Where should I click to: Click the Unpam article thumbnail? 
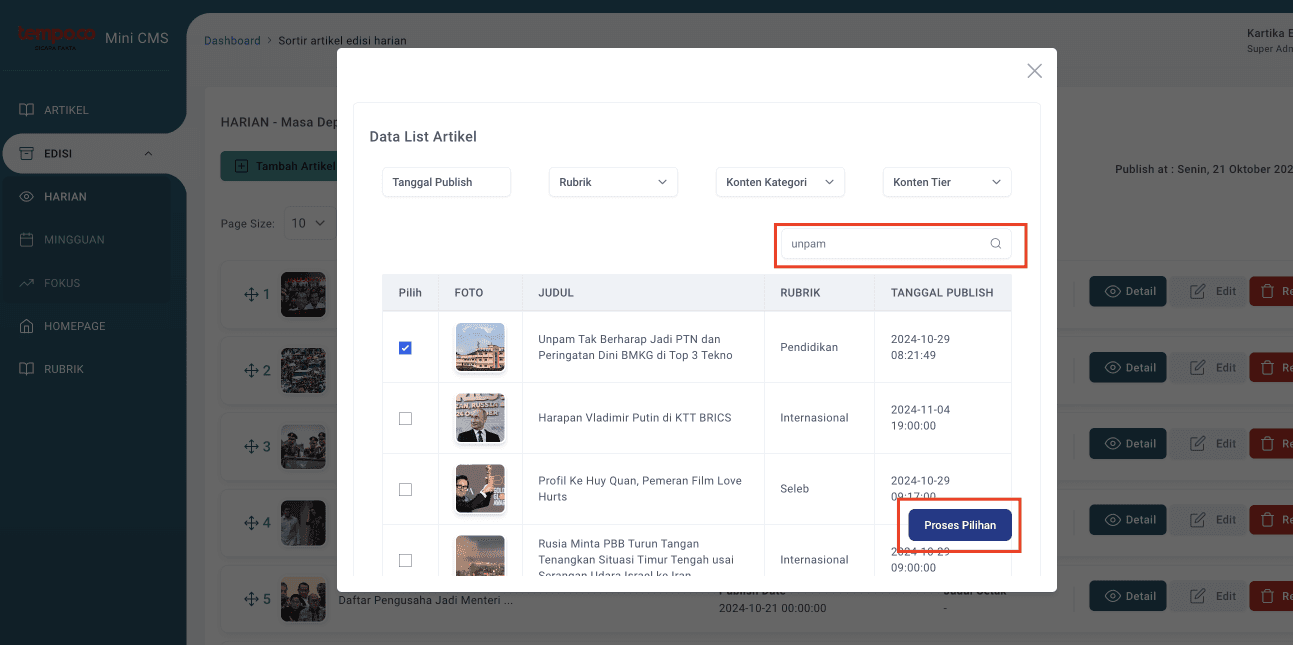480,347
